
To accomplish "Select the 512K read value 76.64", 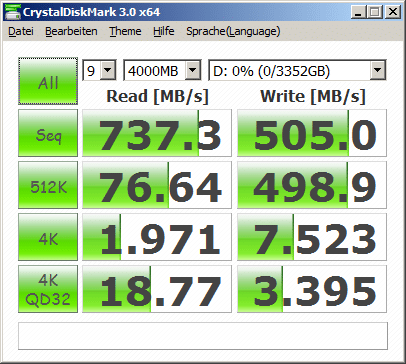I will [157, 185].
